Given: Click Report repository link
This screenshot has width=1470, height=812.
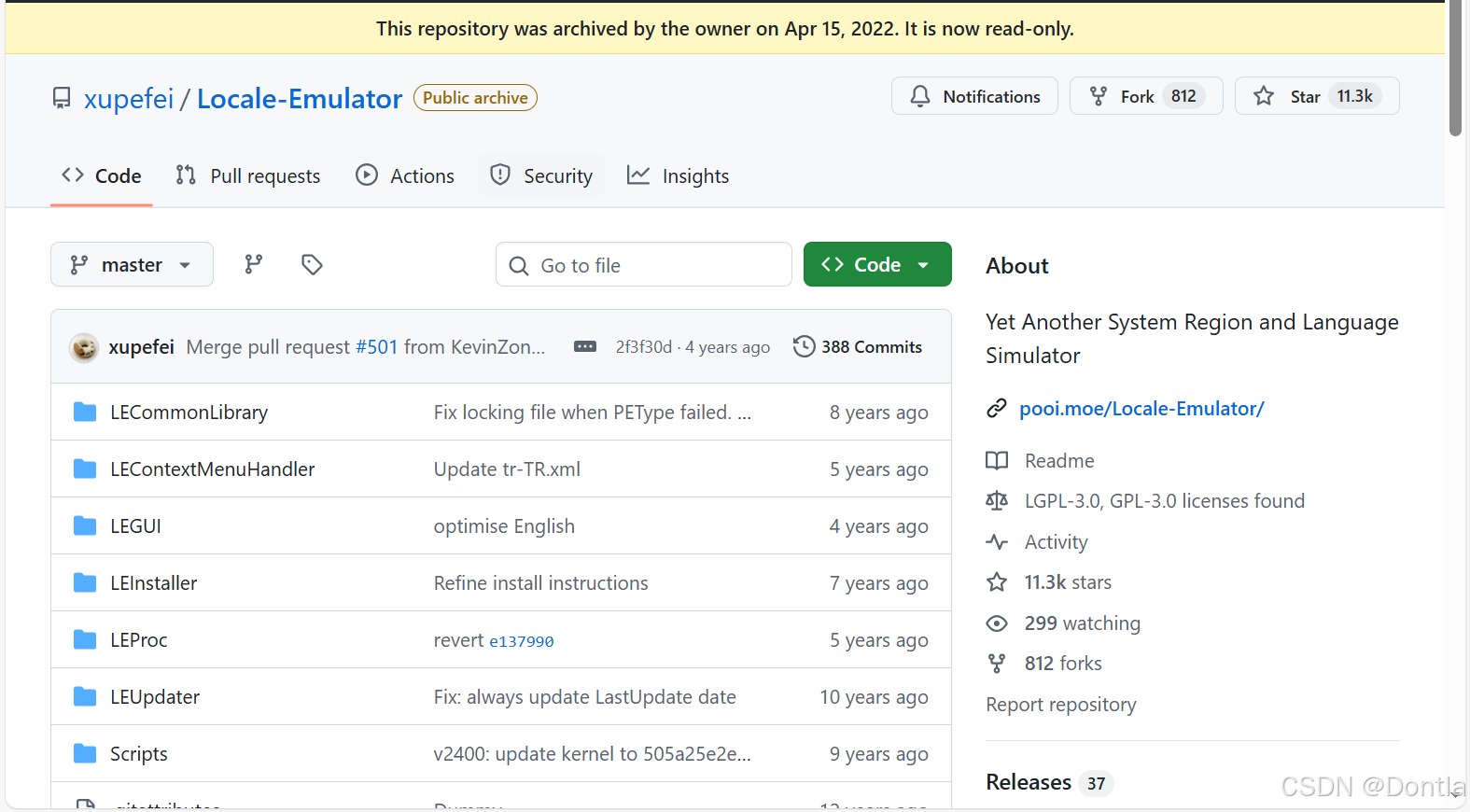Looking at the screenshot, I should pyautogui.click(x=1061, y=704).
